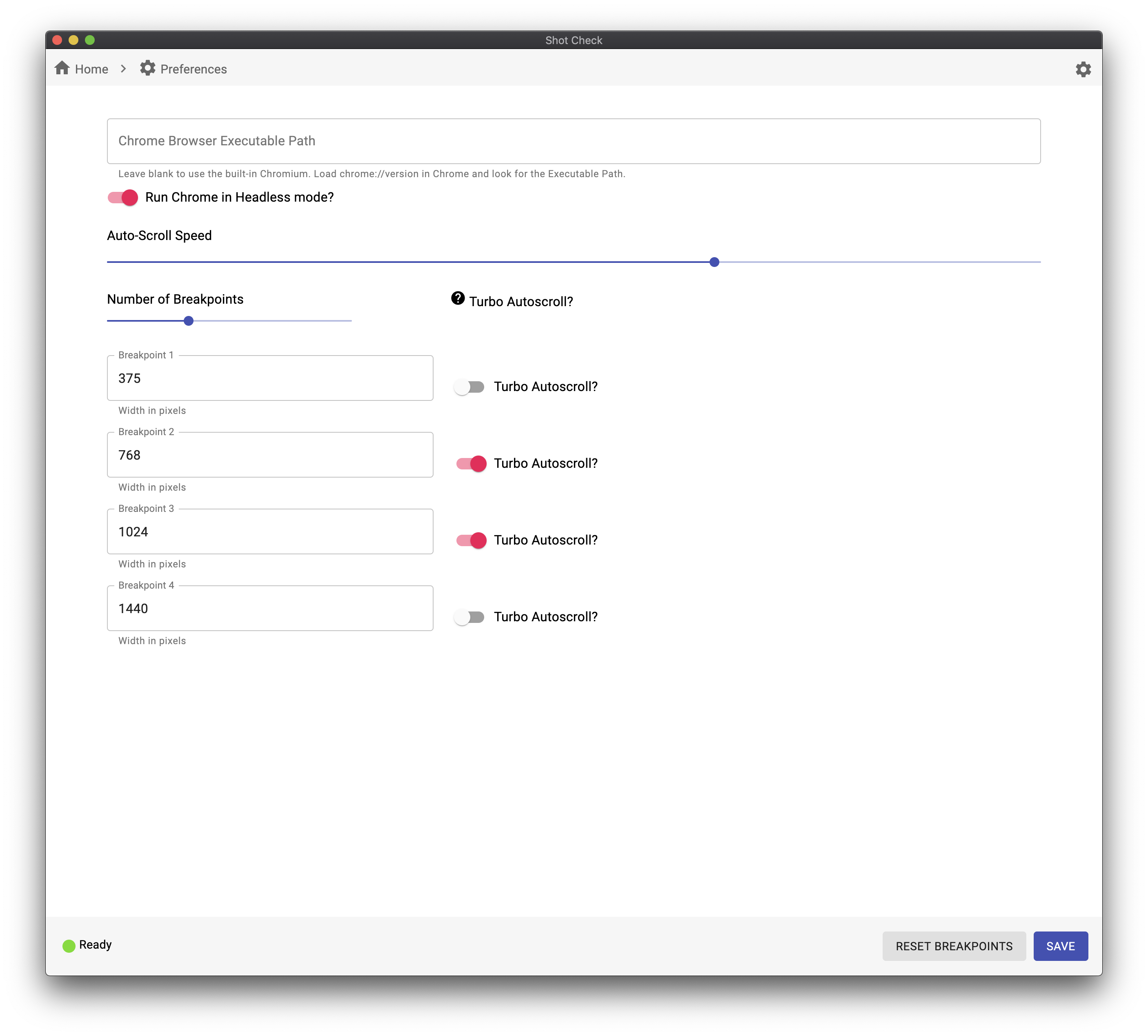1148x1036 pixels.
Task: Click the Number of Breakpoints slider handle
Action: click(x=188, y=321)
